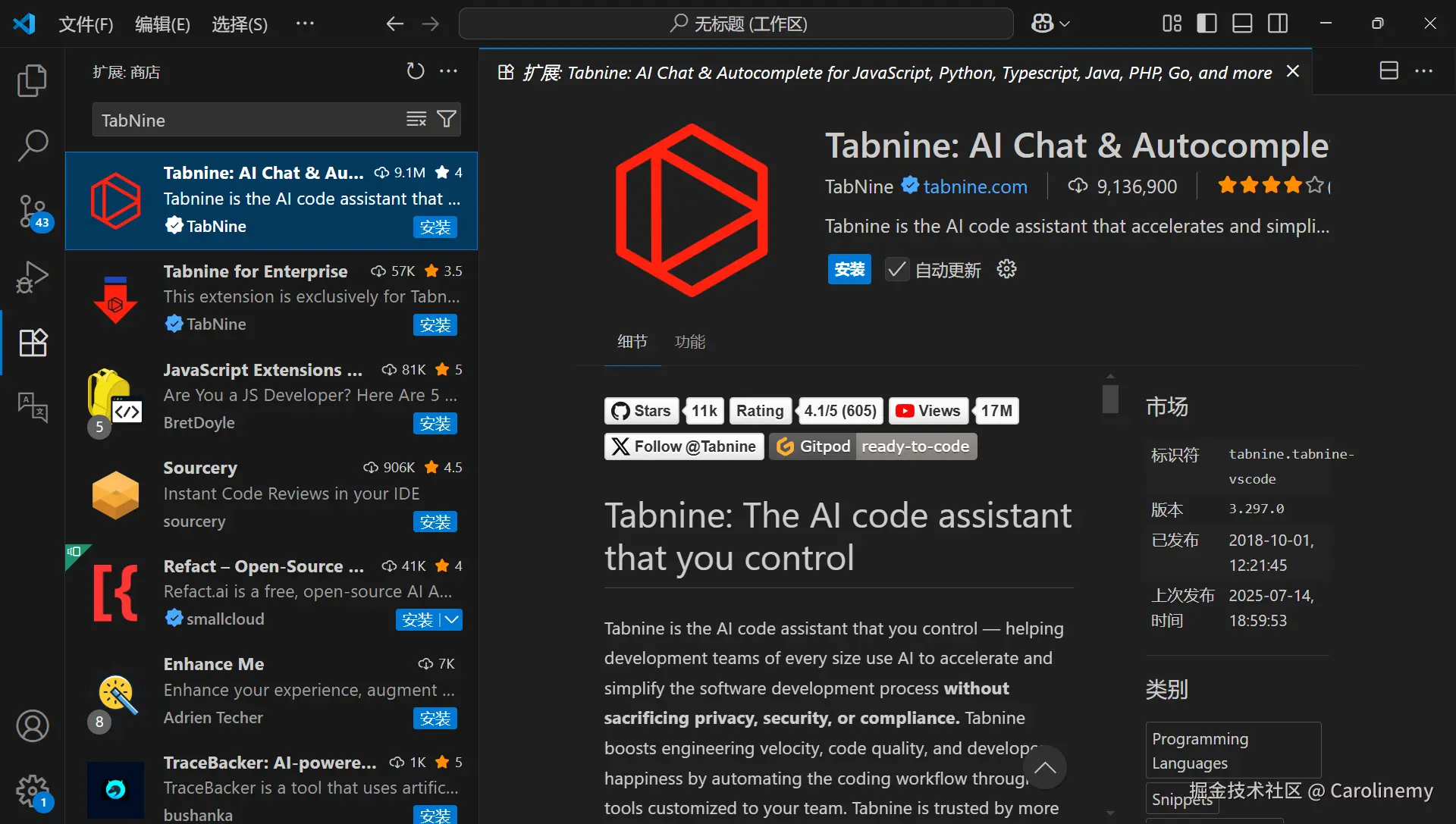Switch to the 功能 tab

click(690, 342)
